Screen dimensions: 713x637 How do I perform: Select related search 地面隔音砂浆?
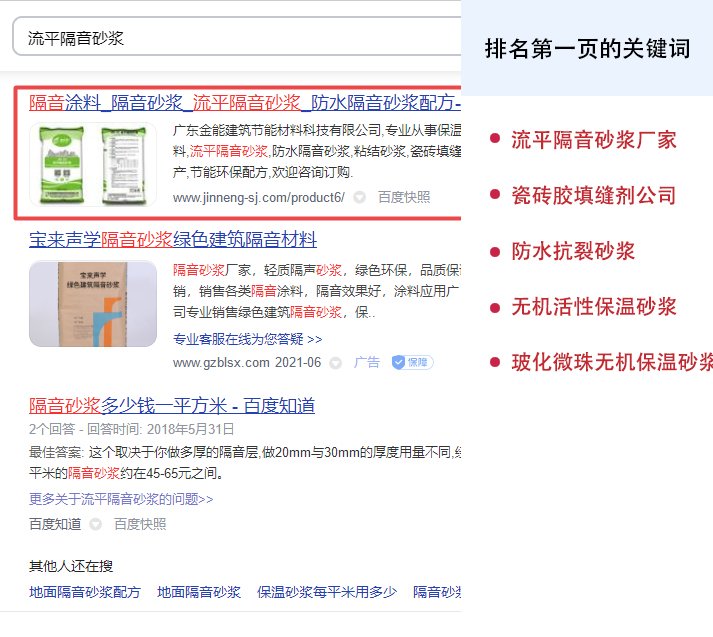click(x=199, y=593)
